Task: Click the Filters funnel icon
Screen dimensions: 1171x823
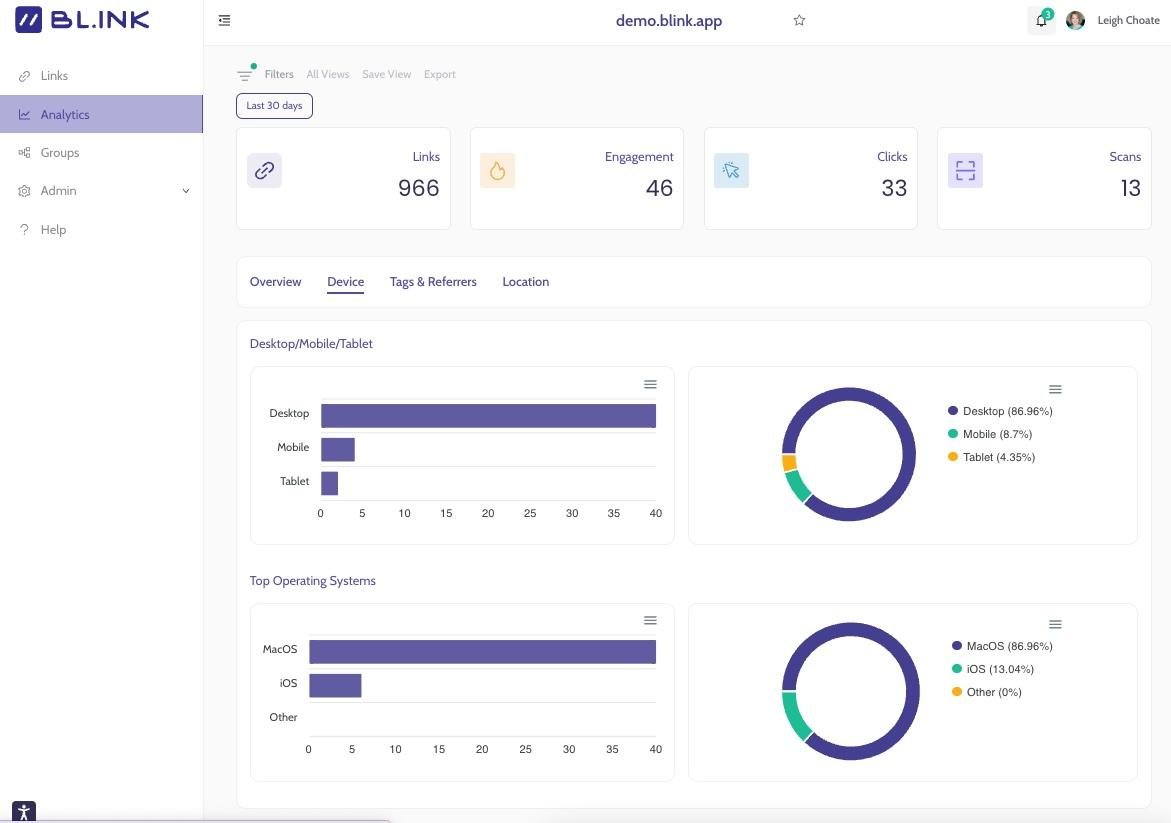Action: [245, 75]
